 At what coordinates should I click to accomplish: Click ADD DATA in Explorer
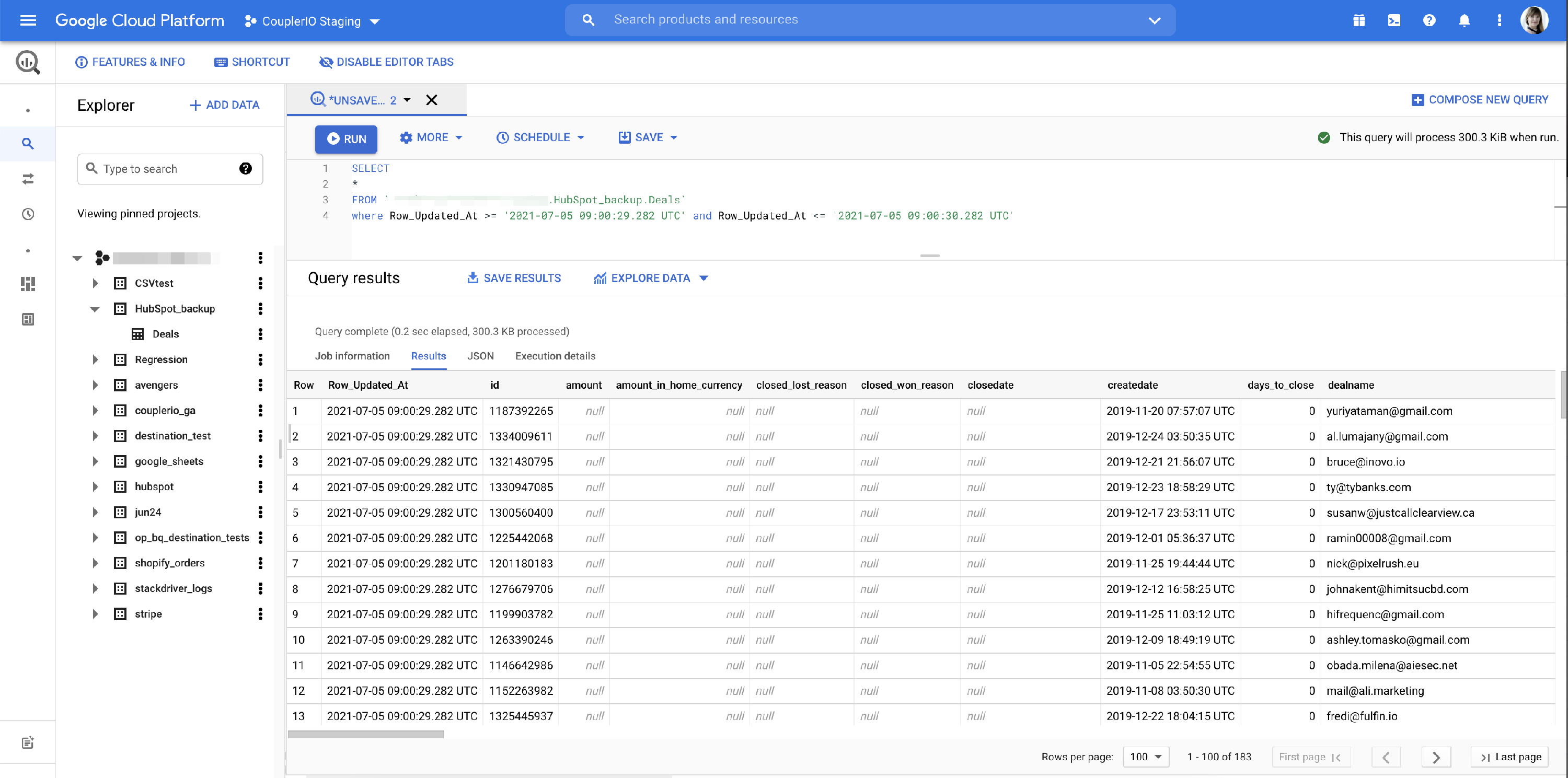pyautogui.click(x=224, y=105)
